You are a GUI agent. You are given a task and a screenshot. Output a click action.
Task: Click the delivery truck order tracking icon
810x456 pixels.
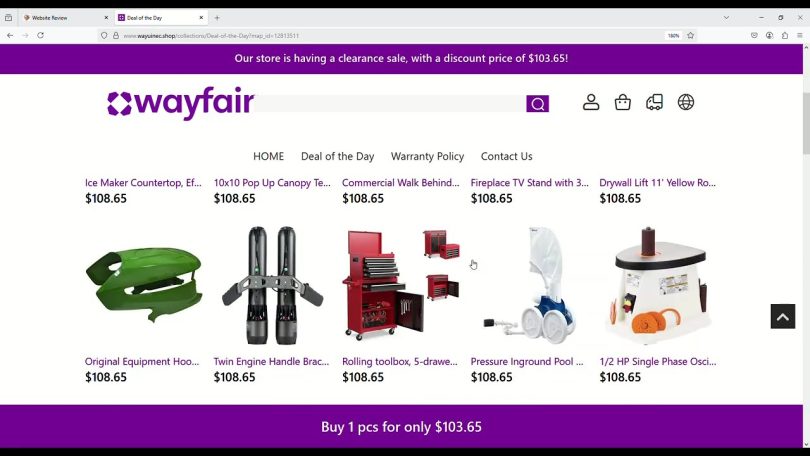(x=655, y=102)
